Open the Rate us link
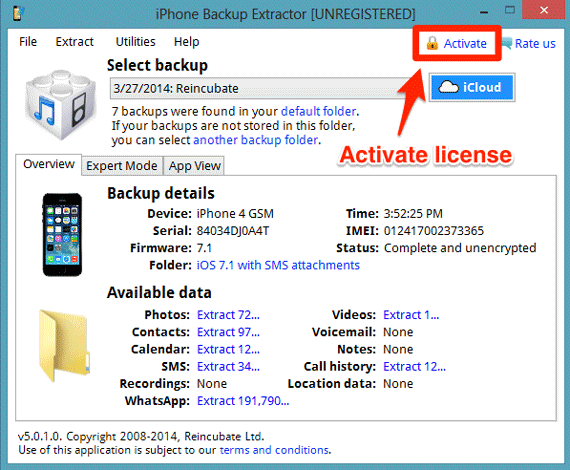Image resolution: width=570 pixels, height=470 pixels. [535, 44]
